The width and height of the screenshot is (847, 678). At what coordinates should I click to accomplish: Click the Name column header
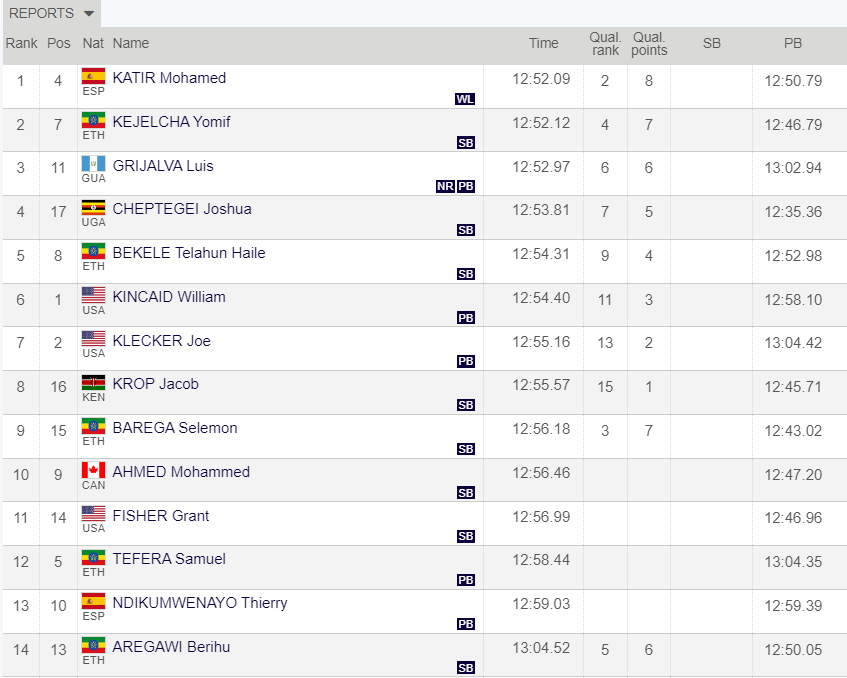click(131, 43)
